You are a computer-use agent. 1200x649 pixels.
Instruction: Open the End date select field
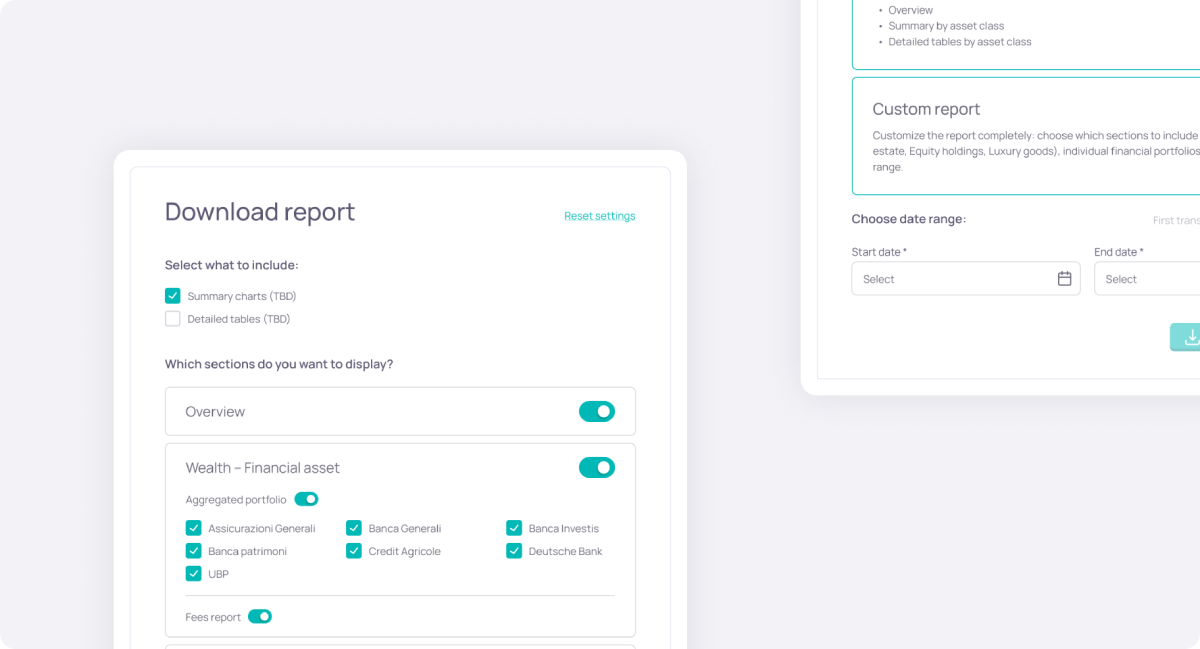pos(1147,279)
